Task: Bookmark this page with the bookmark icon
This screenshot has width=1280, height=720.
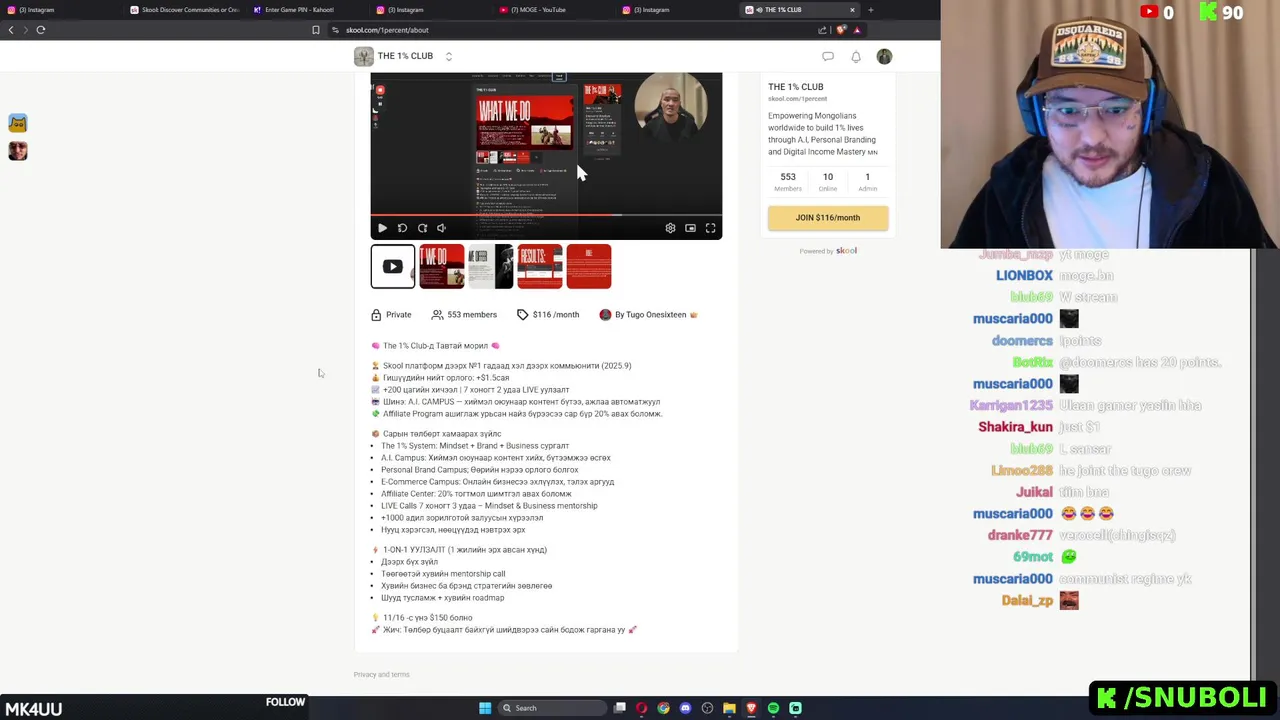Action: (x=316, y=30)
